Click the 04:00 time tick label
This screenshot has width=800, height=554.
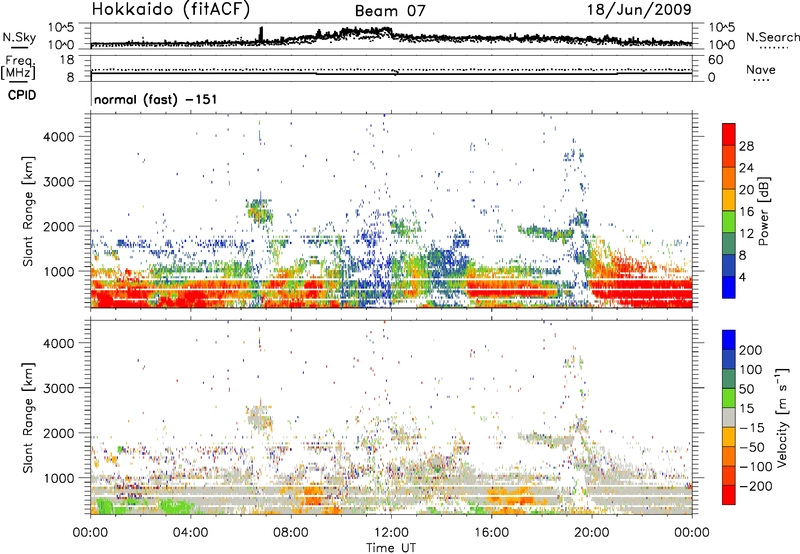190,533
